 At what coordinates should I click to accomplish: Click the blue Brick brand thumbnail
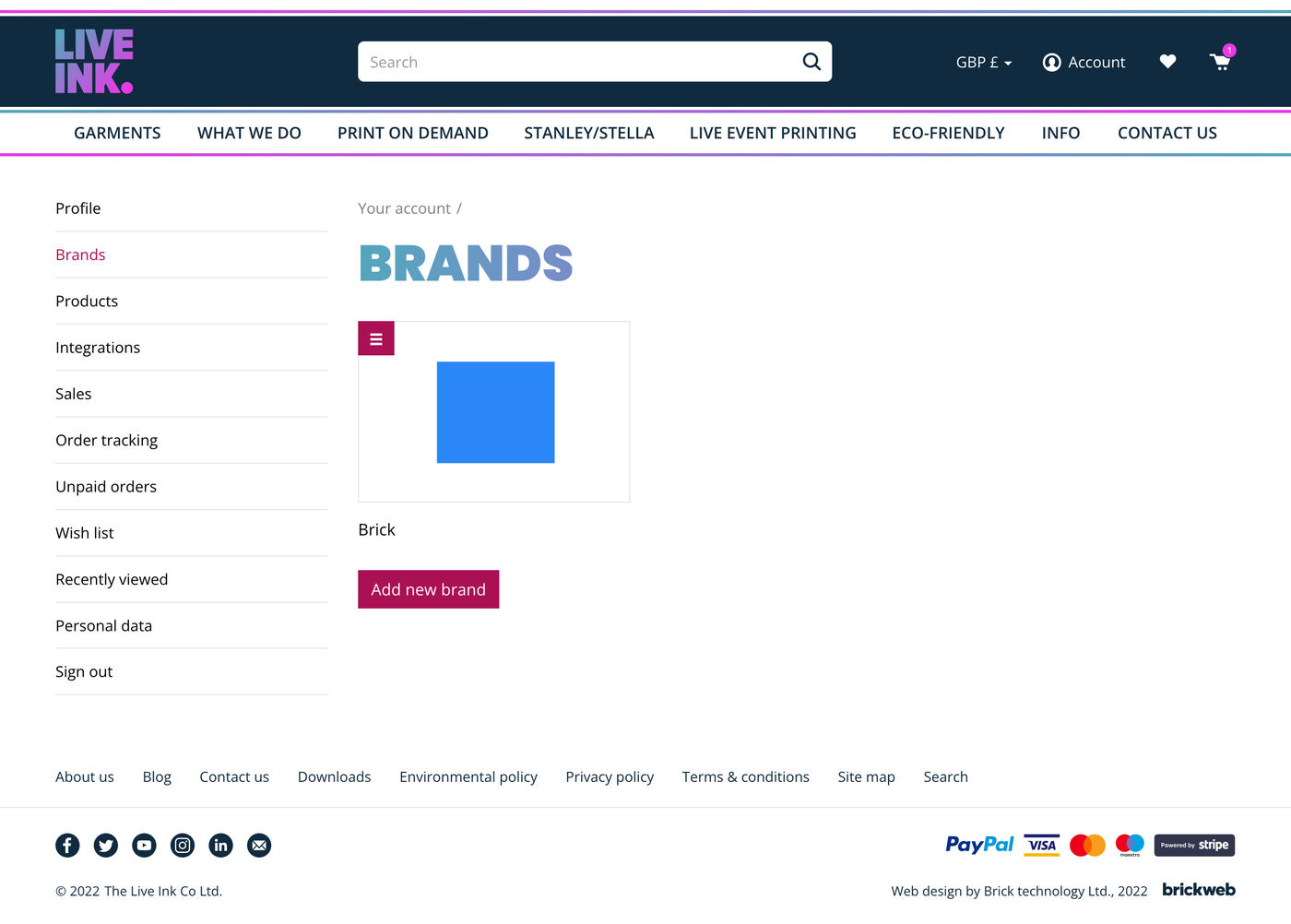point(495,412)
